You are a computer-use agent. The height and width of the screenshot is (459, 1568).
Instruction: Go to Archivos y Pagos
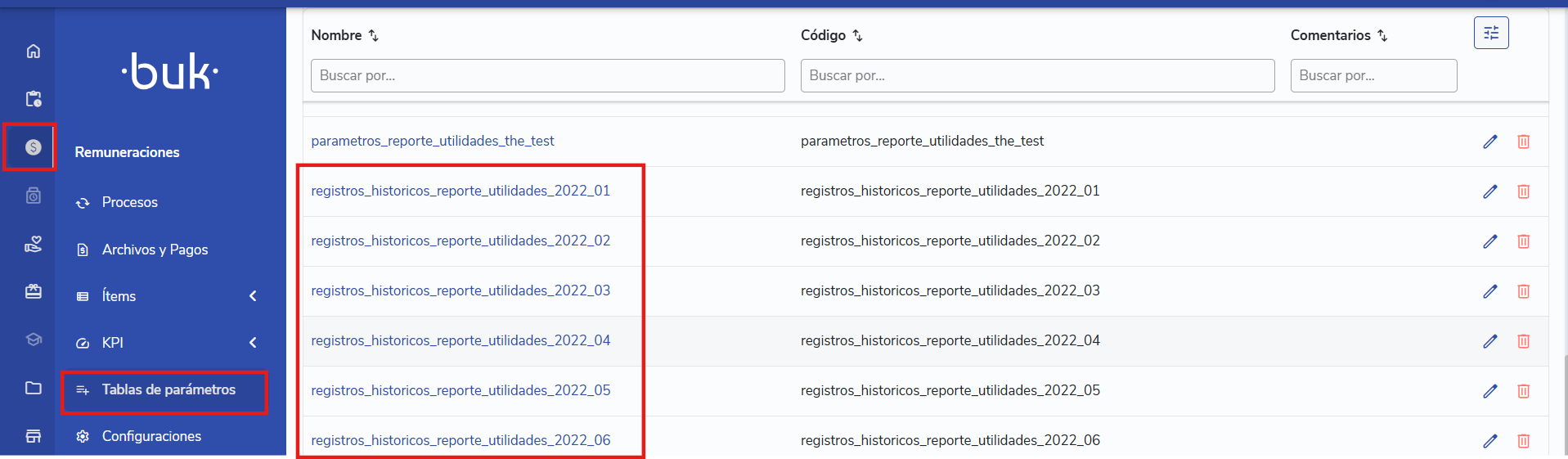(x=155, y=250)
